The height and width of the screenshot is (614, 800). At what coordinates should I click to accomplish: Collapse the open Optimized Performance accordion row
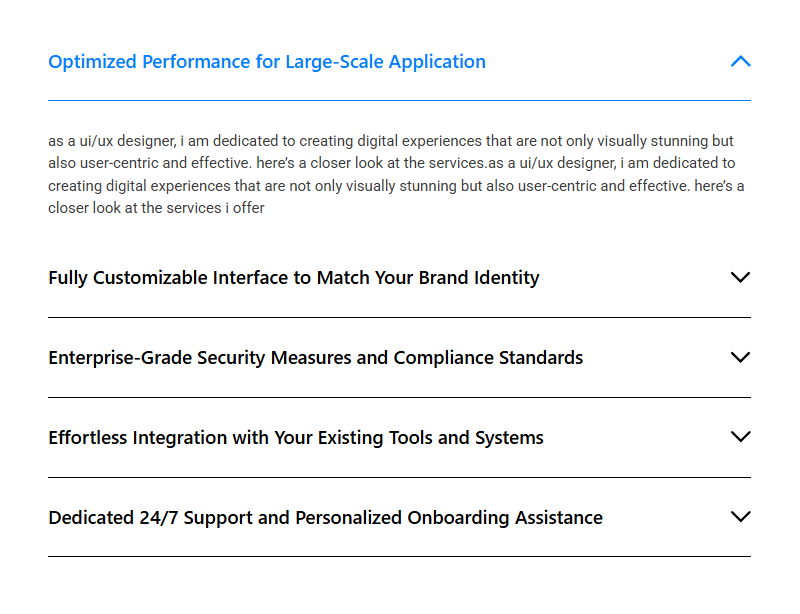[400, 62]
